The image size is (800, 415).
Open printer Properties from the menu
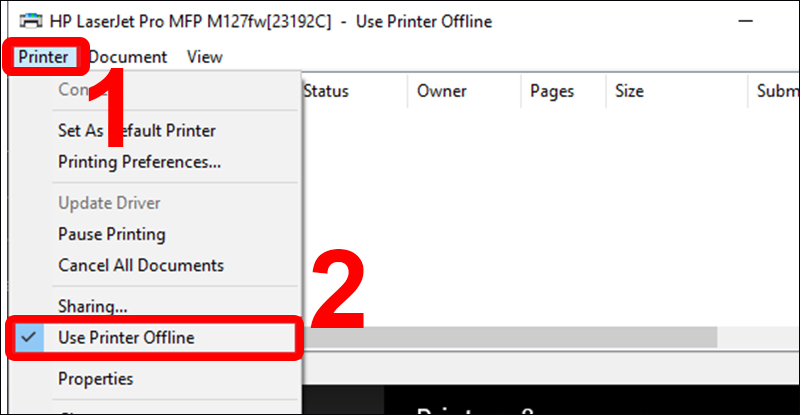(95, 379)
